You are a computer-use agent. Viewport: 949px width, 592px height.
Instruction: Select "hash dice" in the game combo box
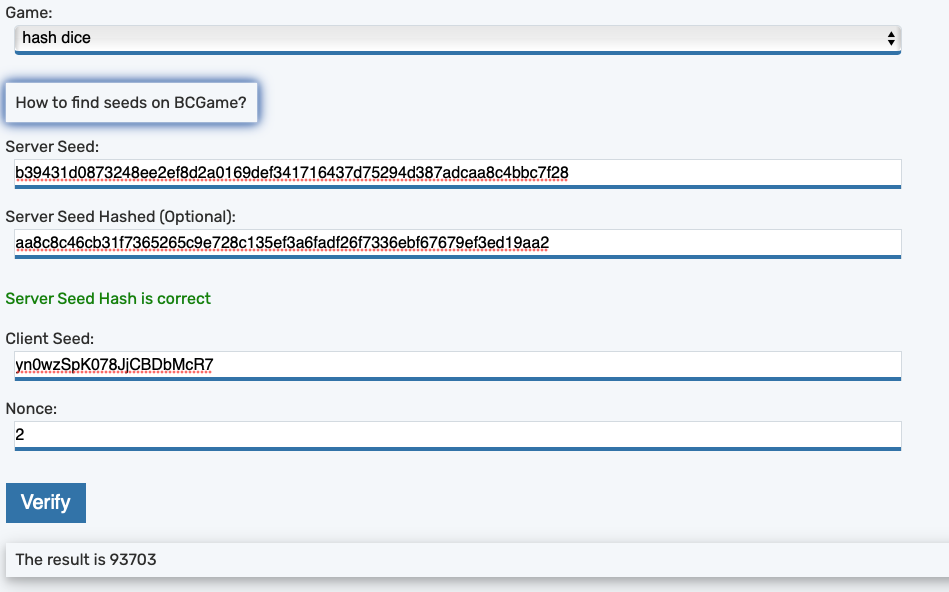(455, 36)
